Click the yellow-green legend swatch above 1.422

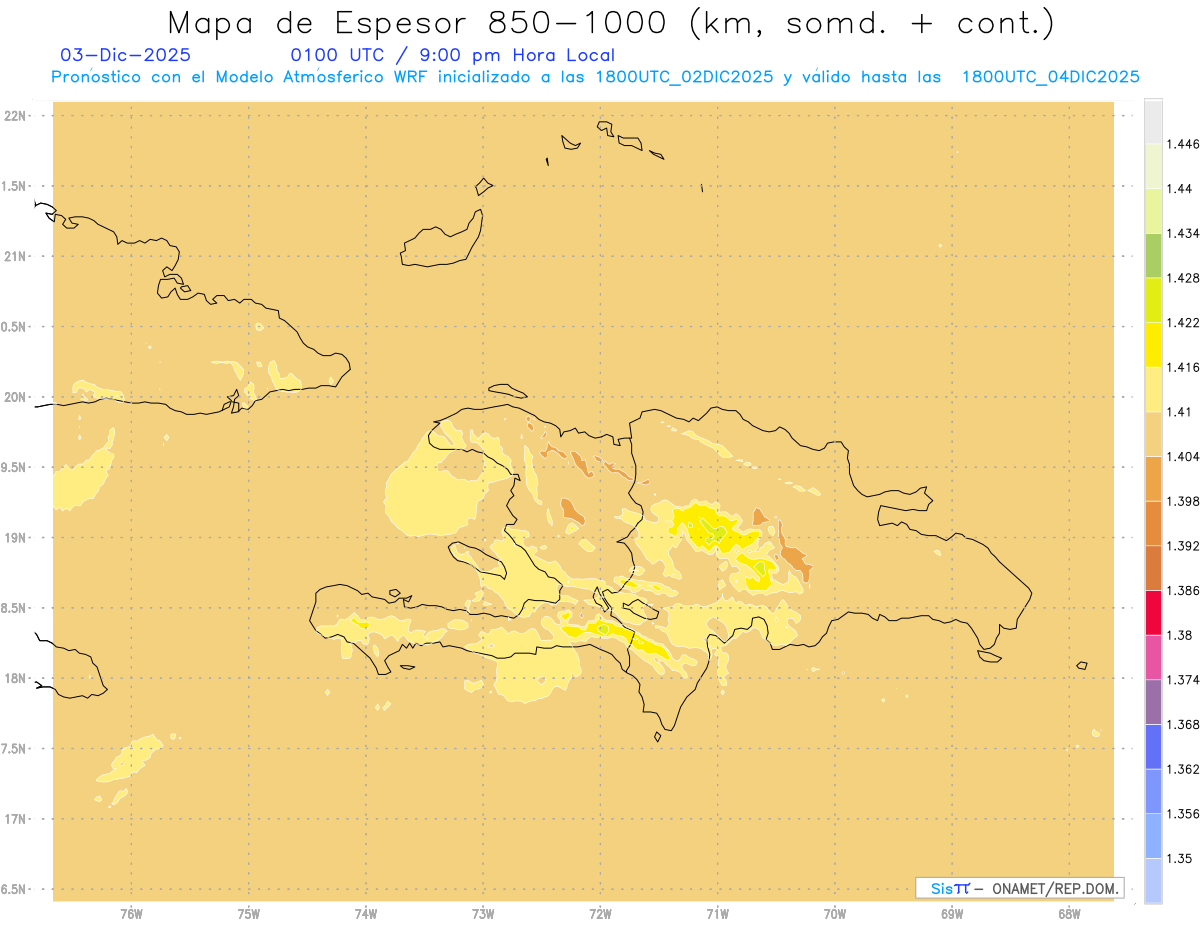point(1153,300)
